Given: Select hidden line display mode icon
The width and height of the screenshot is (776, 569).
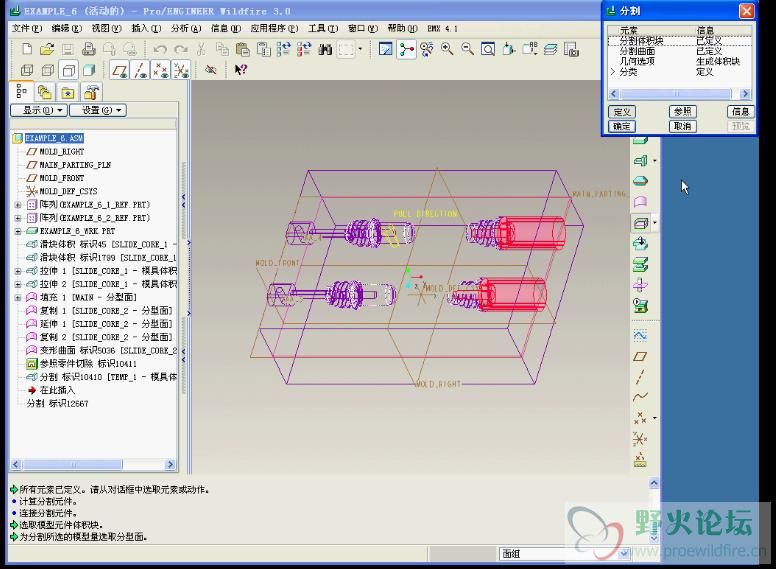Looking at the screenshot, I should (48, 70).
